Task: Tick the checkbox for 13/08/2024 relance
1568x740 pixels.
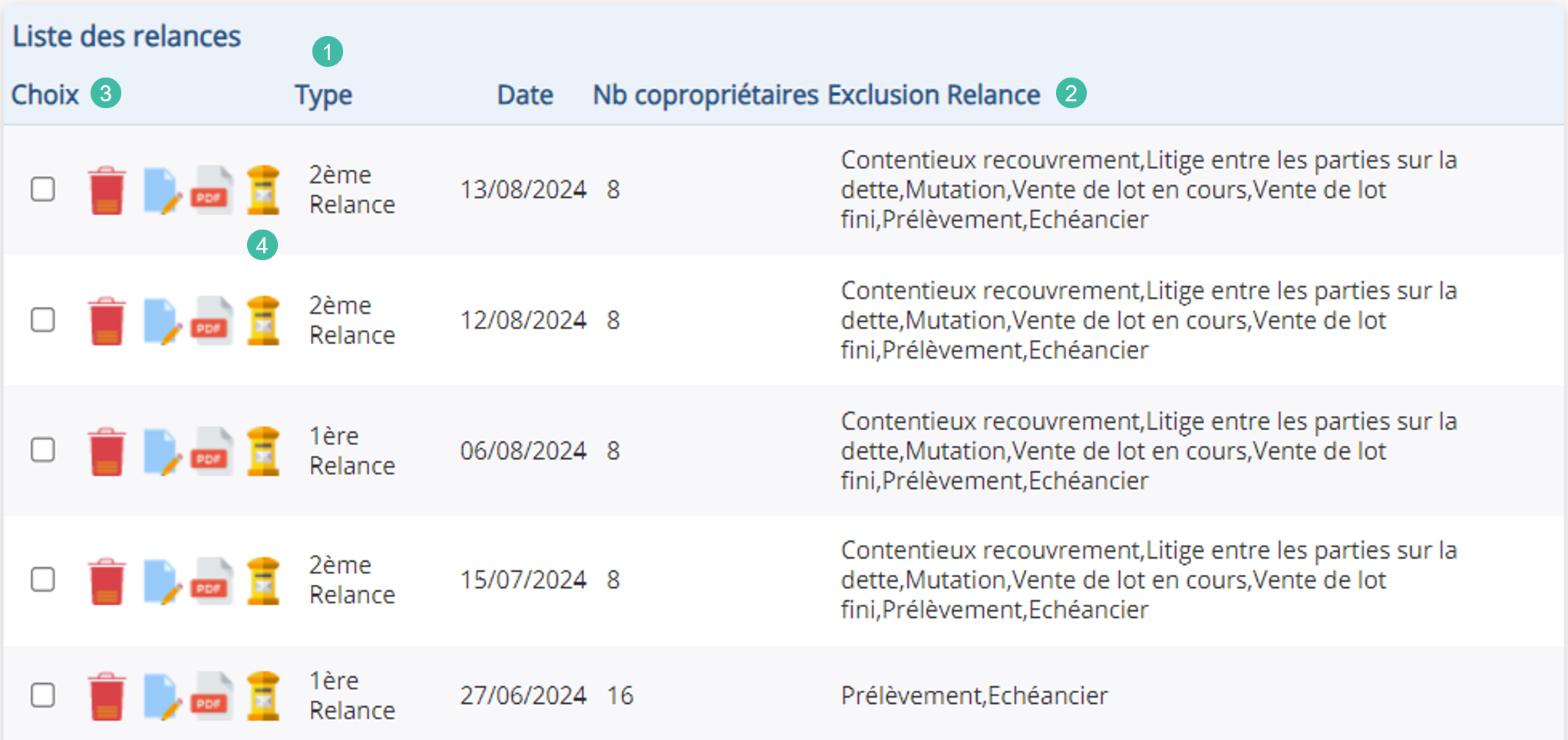Action: click(x=43, y=189)
